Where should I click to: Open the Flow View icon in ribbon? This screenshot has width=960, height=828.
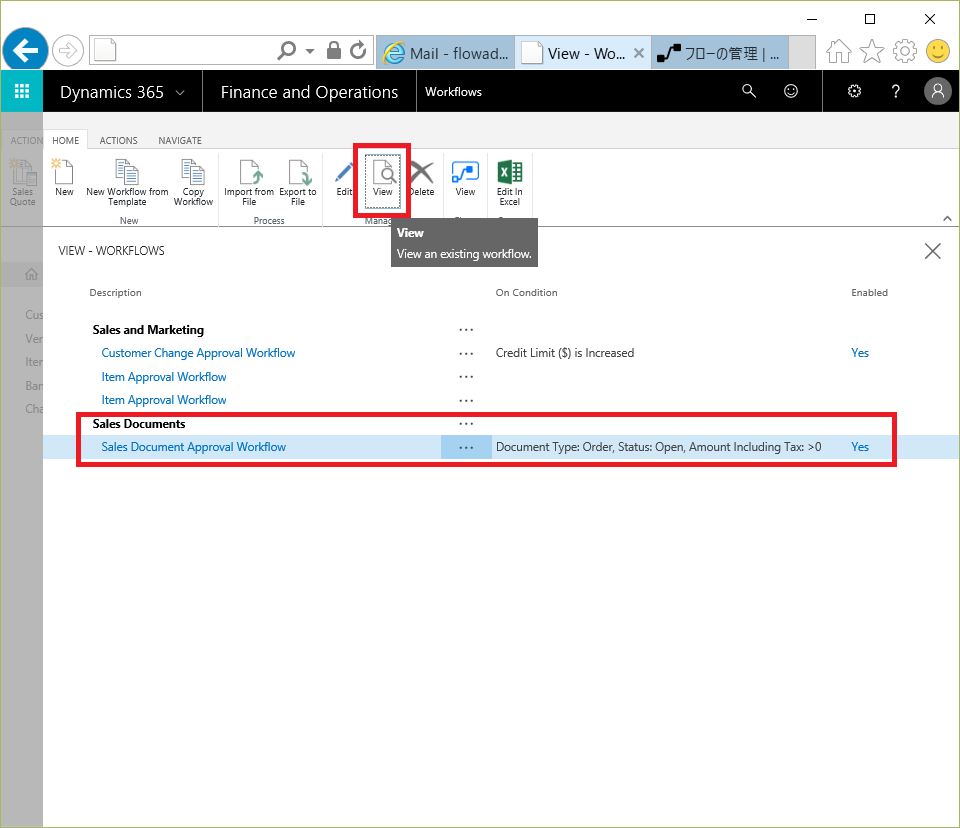[x=465, y=178]
